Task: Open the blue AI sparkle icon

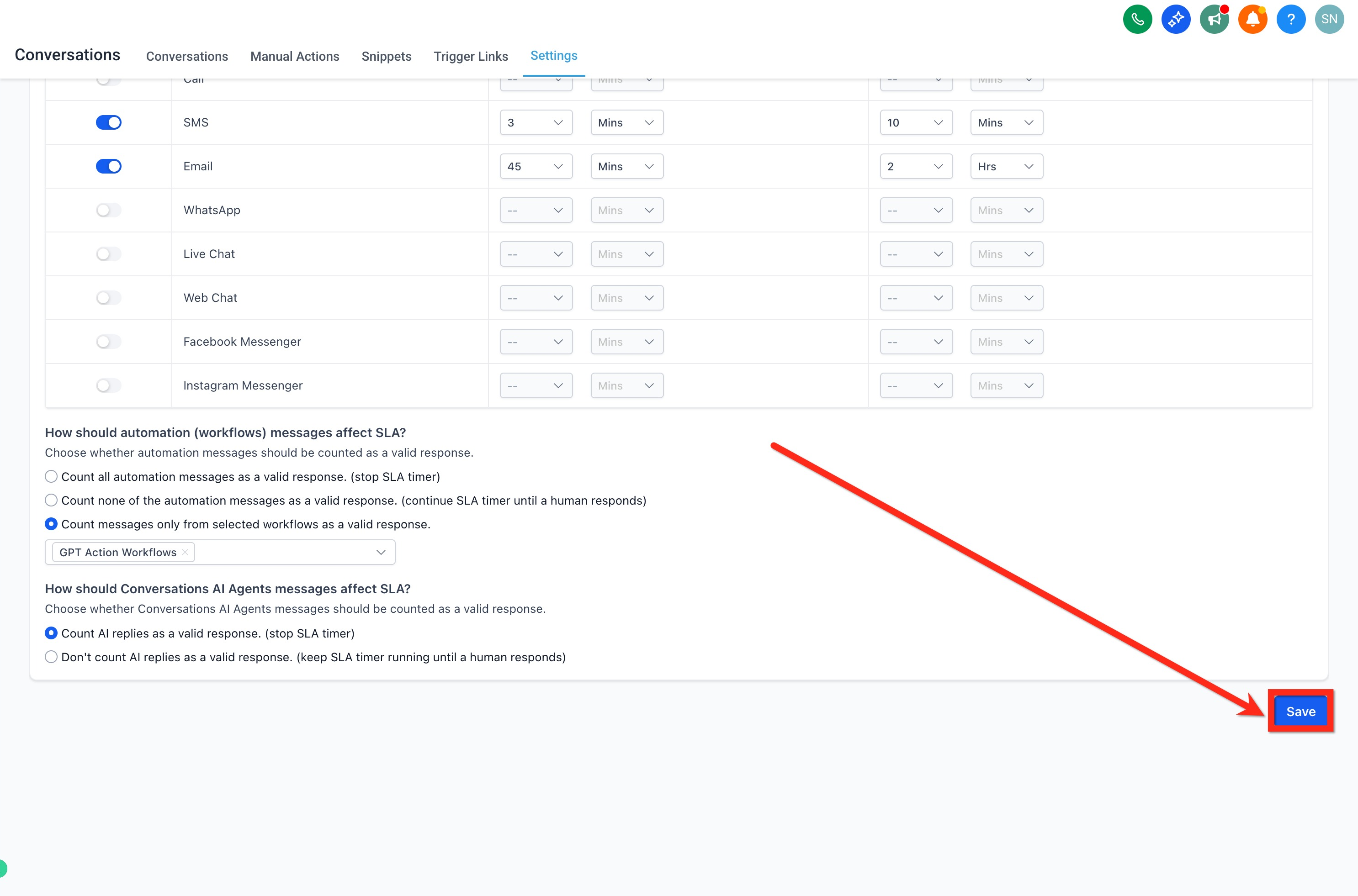Action: (1176, 20)
